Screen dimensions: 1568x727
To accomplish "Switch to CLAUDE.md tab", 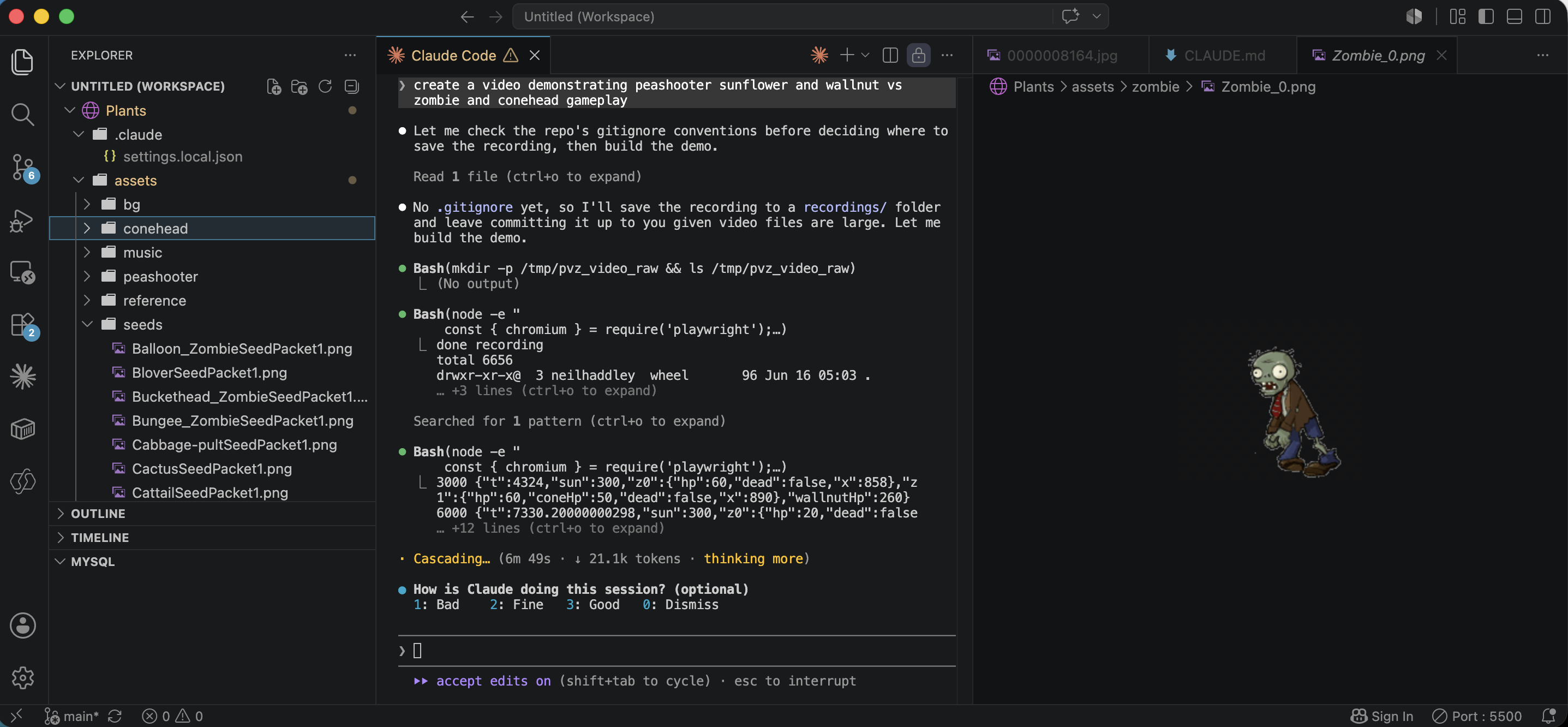I will (x=1222, y=56).
